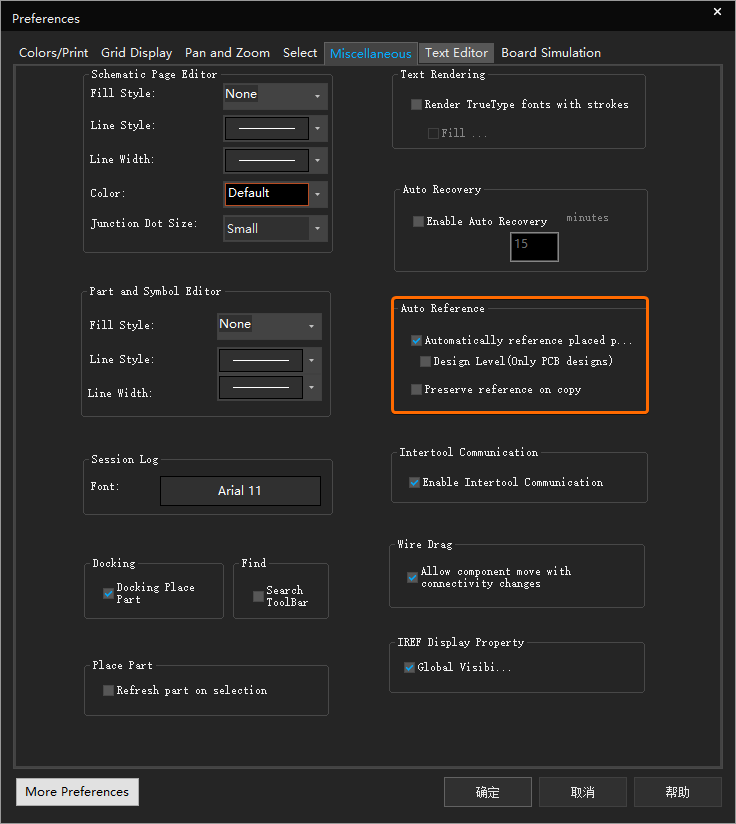Switch to the Colors/Print tab

(54, 53)
